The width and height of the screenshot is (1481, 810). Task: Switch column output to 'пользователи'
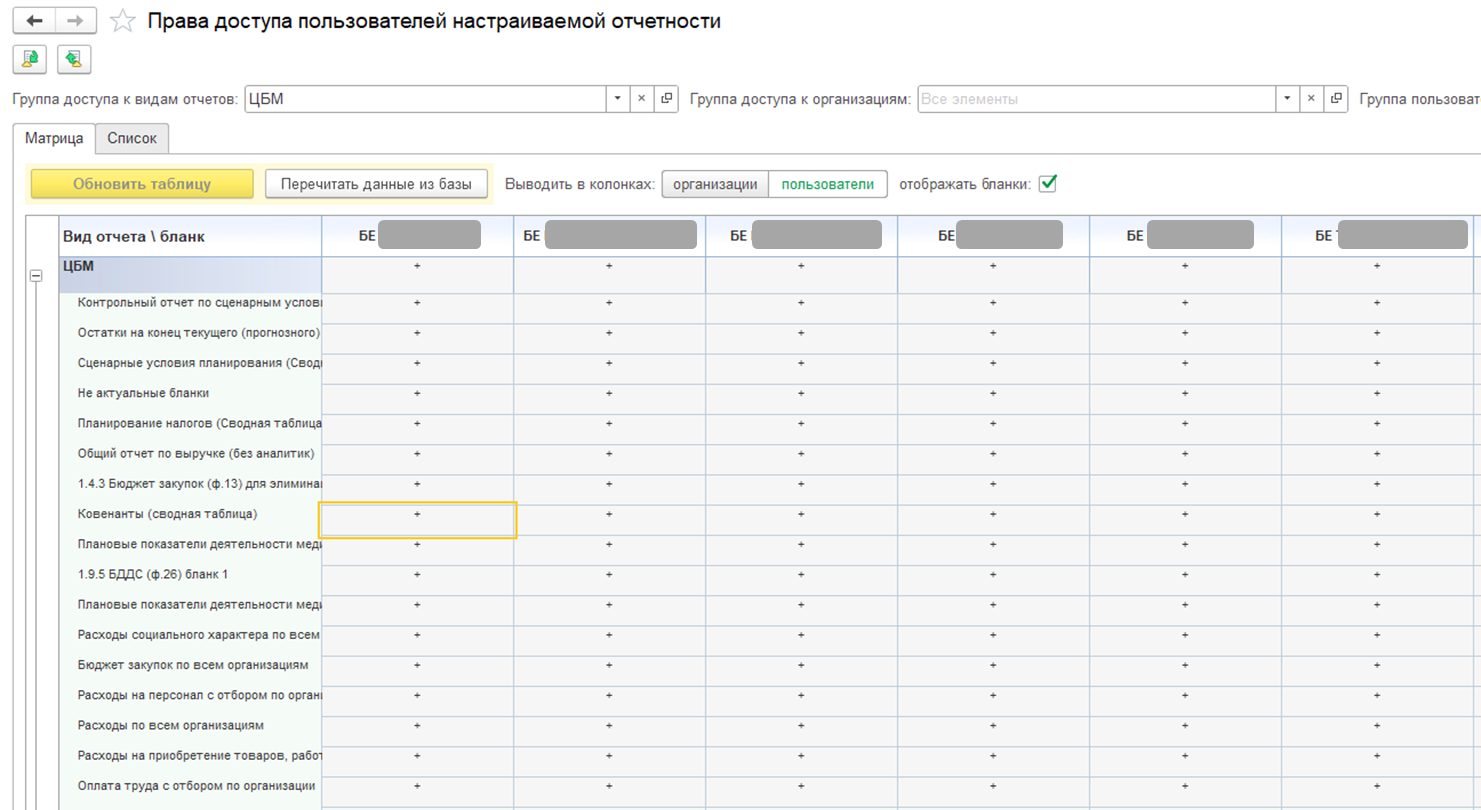pyautogui.click(x=828, y=184)
